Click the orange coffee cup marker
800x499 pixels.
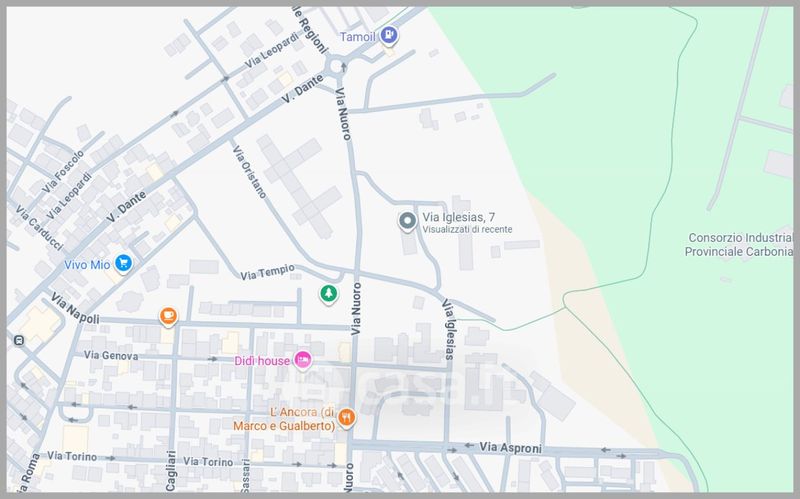(168, 317)
